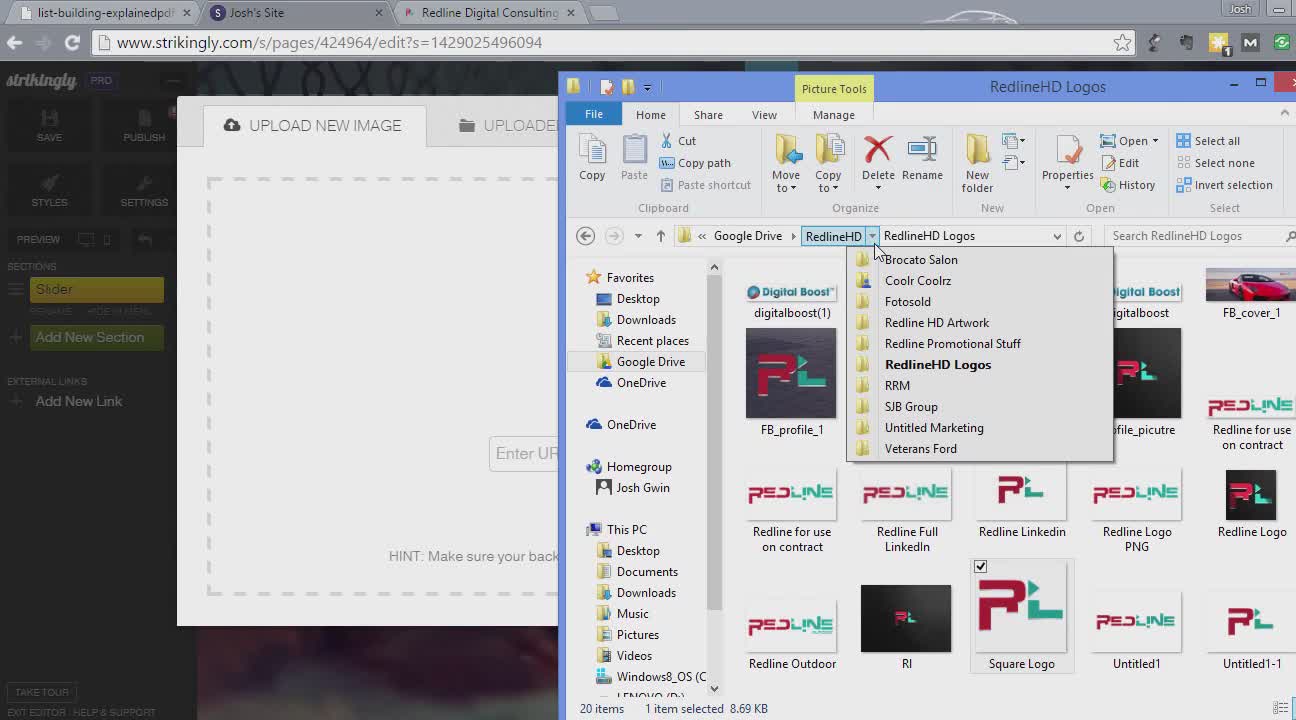This screenshot has width=1296, height=720.
Task: Open the recent locations arrow beside Forward
Action: coord(638,236)
